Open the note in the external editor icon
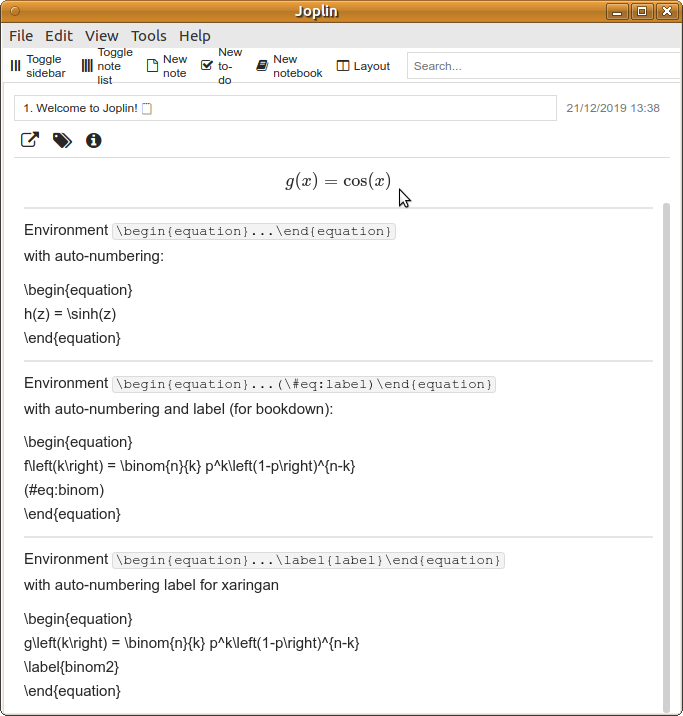The height and width of the screenshot is (716, 683). pos(30,140)
